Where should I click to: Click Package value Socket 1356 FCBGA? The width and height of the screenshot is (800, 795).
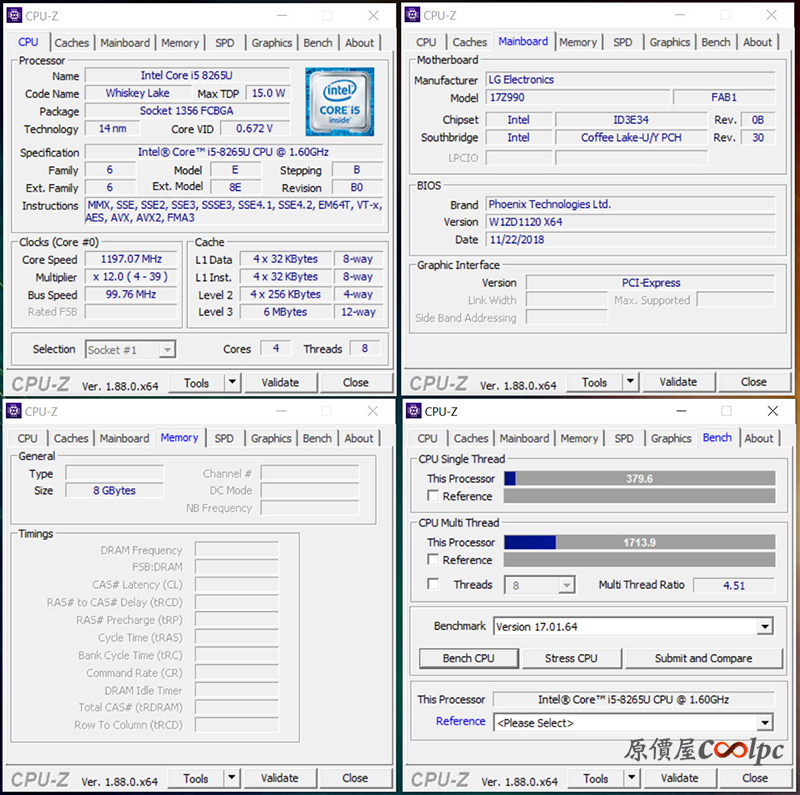point(187,111)
